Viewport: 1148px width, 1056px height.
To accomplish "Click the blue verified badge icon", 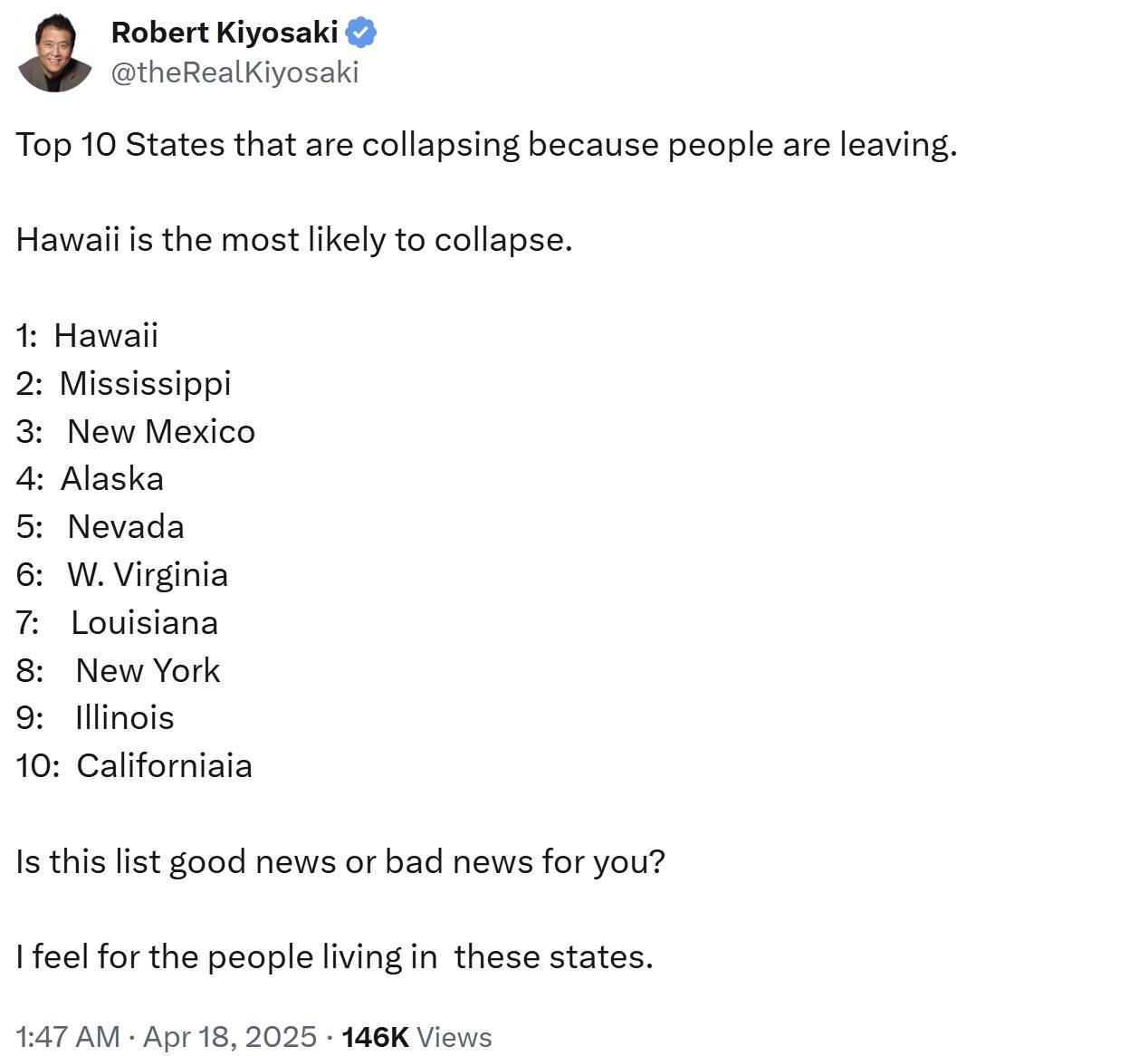I will coord(361,34).
